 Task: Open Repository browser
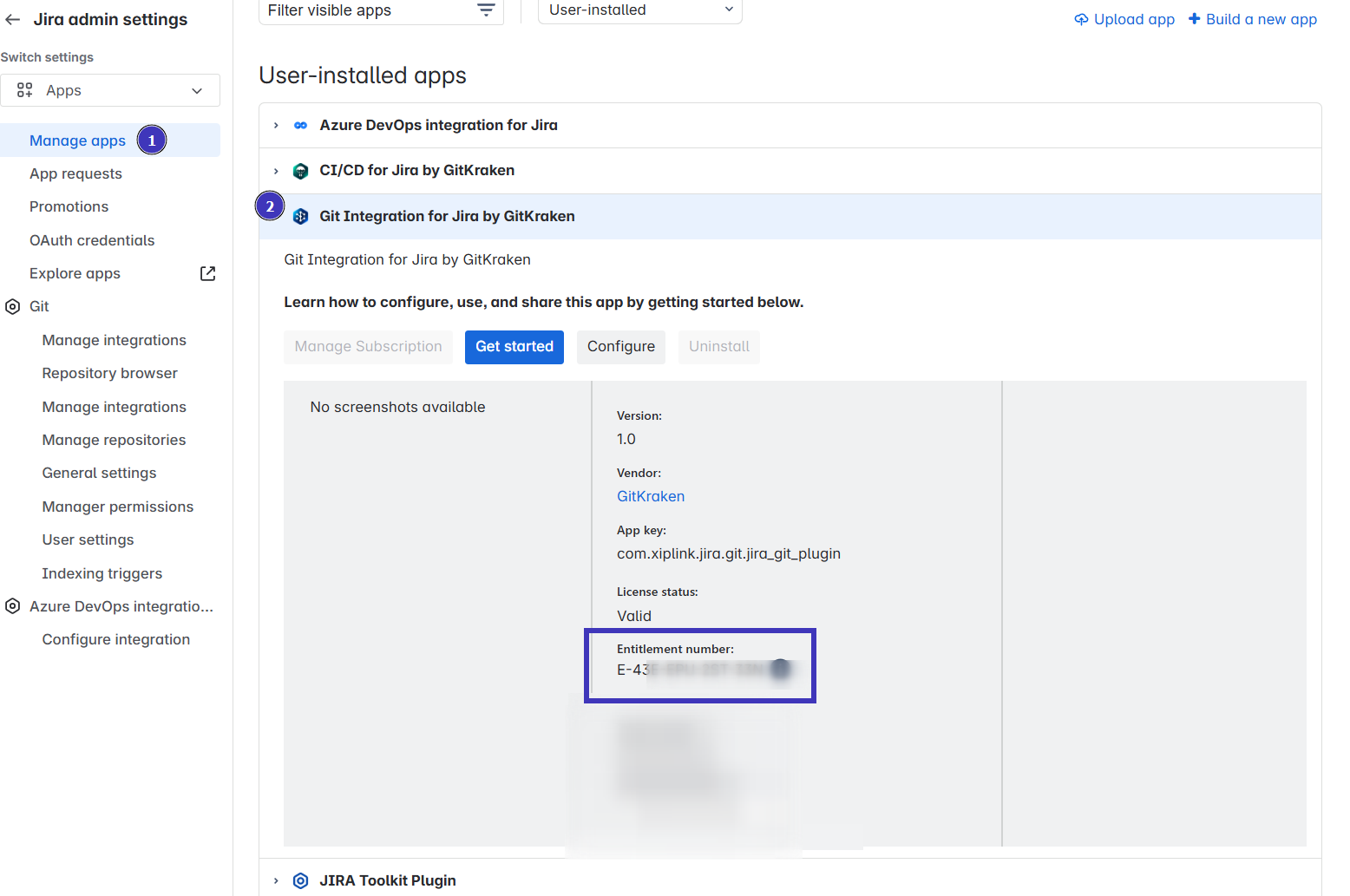point(109,373)
